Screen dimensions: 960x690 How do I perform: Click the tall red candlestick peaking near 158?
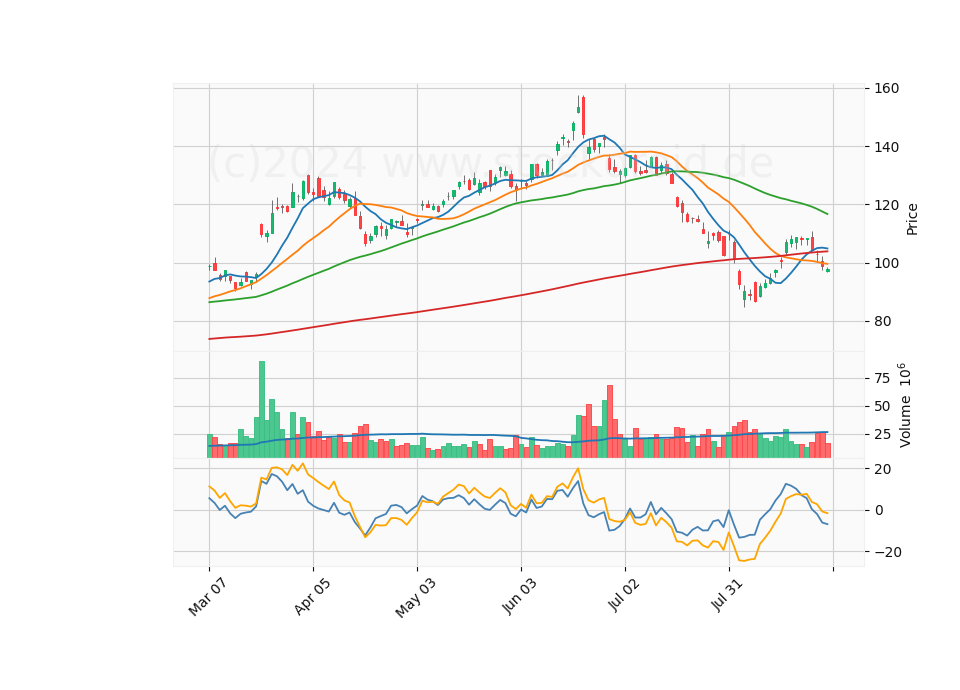click(x=583, y=116)
